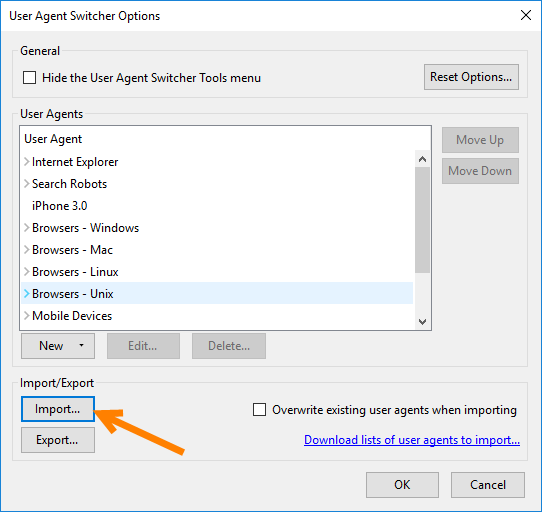Open the New button dropdown arrow

click(82, 345)
